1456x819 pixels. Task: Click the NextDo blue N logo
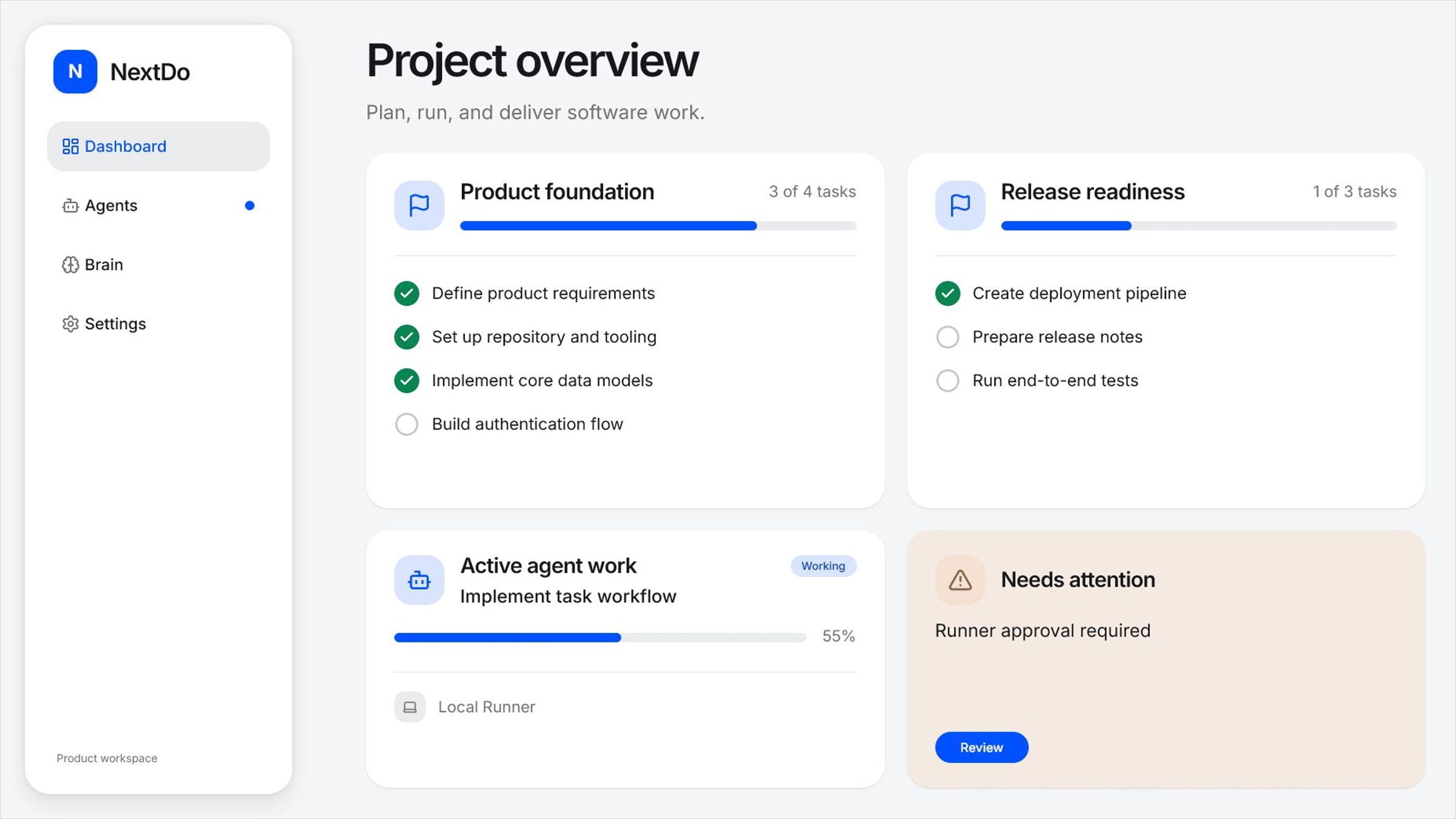pos(75,72)
